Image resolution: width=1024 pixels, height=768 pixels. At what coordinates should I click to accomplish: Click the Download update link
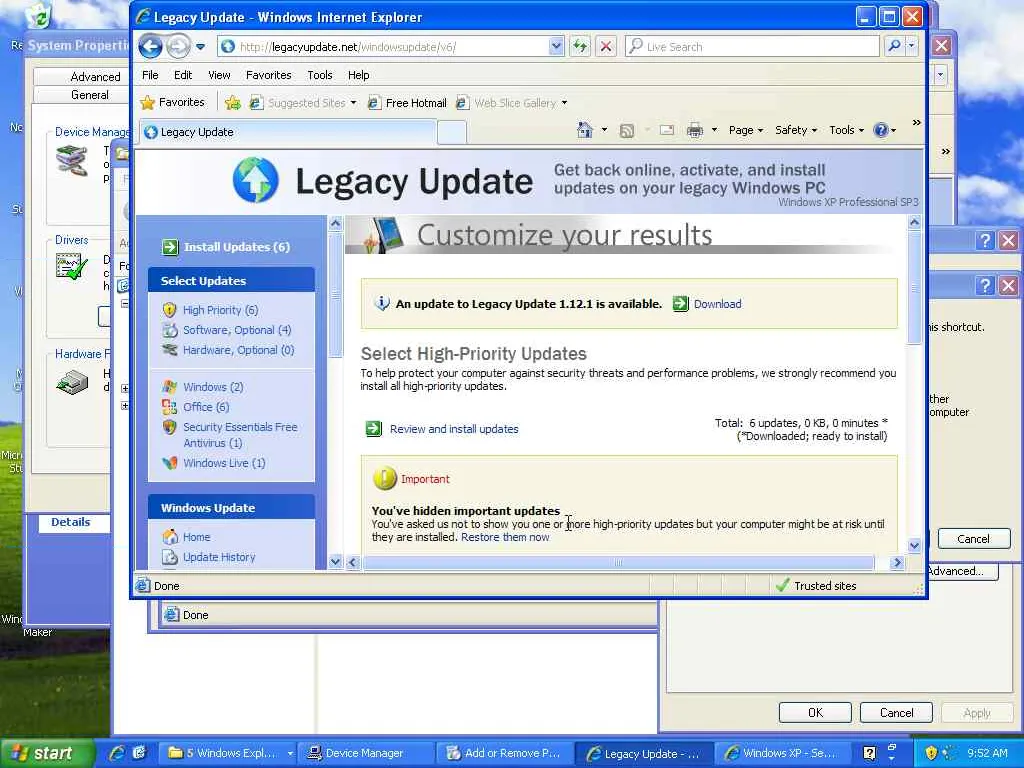(717, 304)
